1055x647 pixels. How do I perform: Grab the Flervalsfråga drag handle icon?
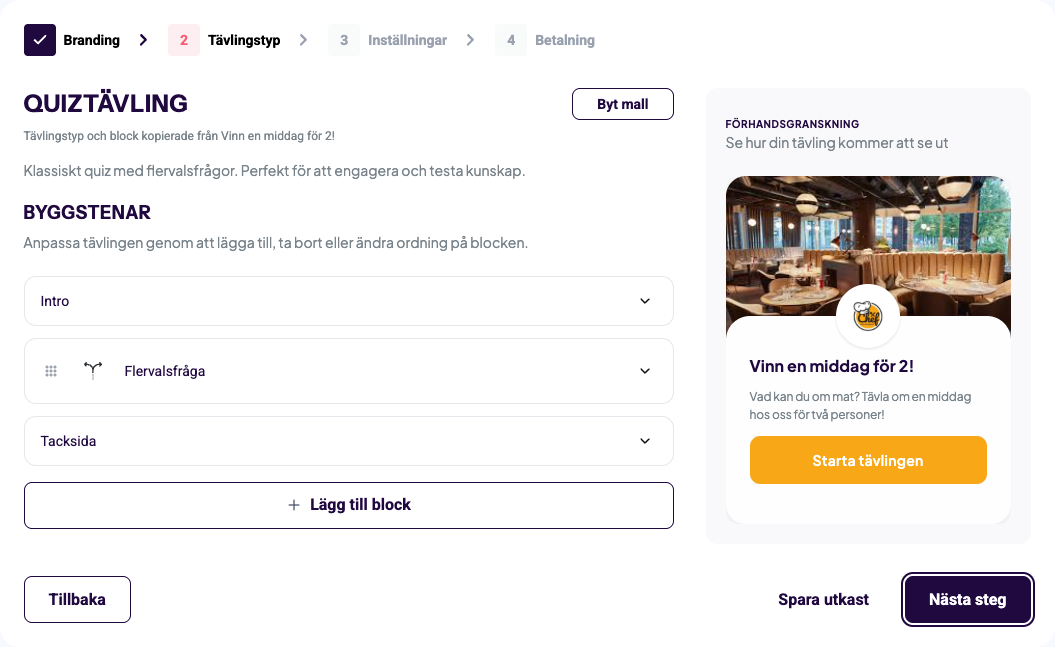[x=51, y=371]
